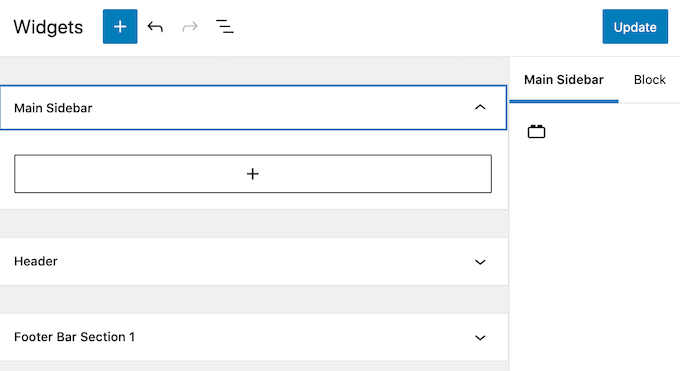Expand the Header widget area chevron

480,262
